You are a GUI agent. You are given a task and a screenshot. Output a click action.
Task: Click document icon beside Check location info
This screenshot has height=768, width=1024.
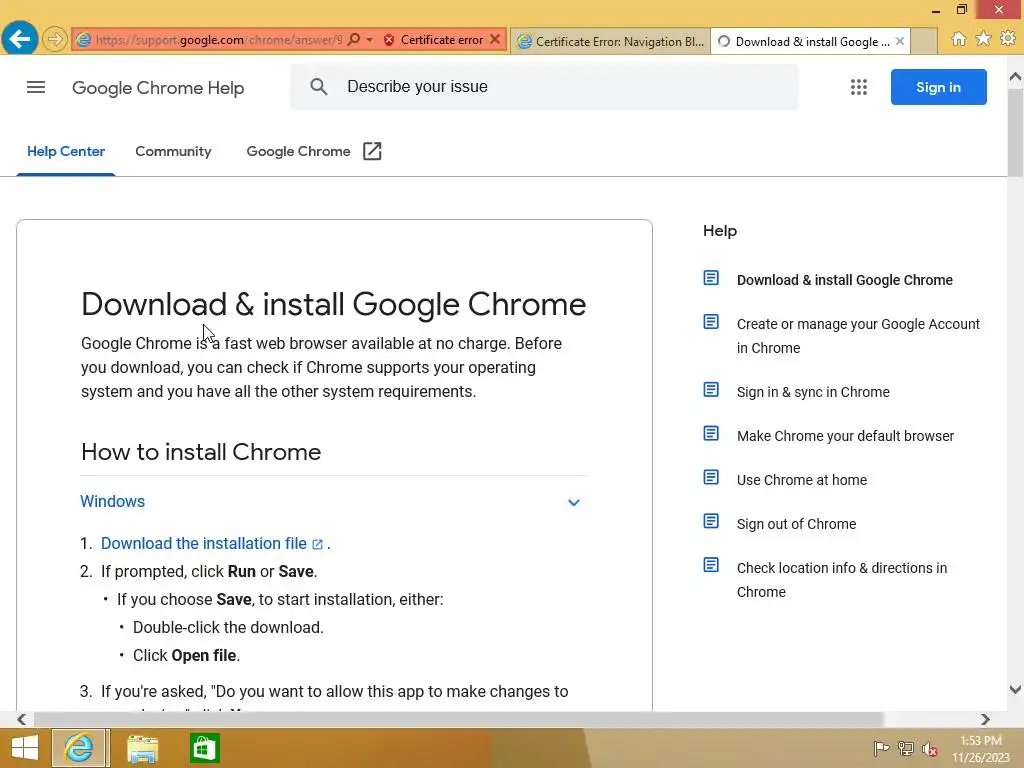coord(711,565)
